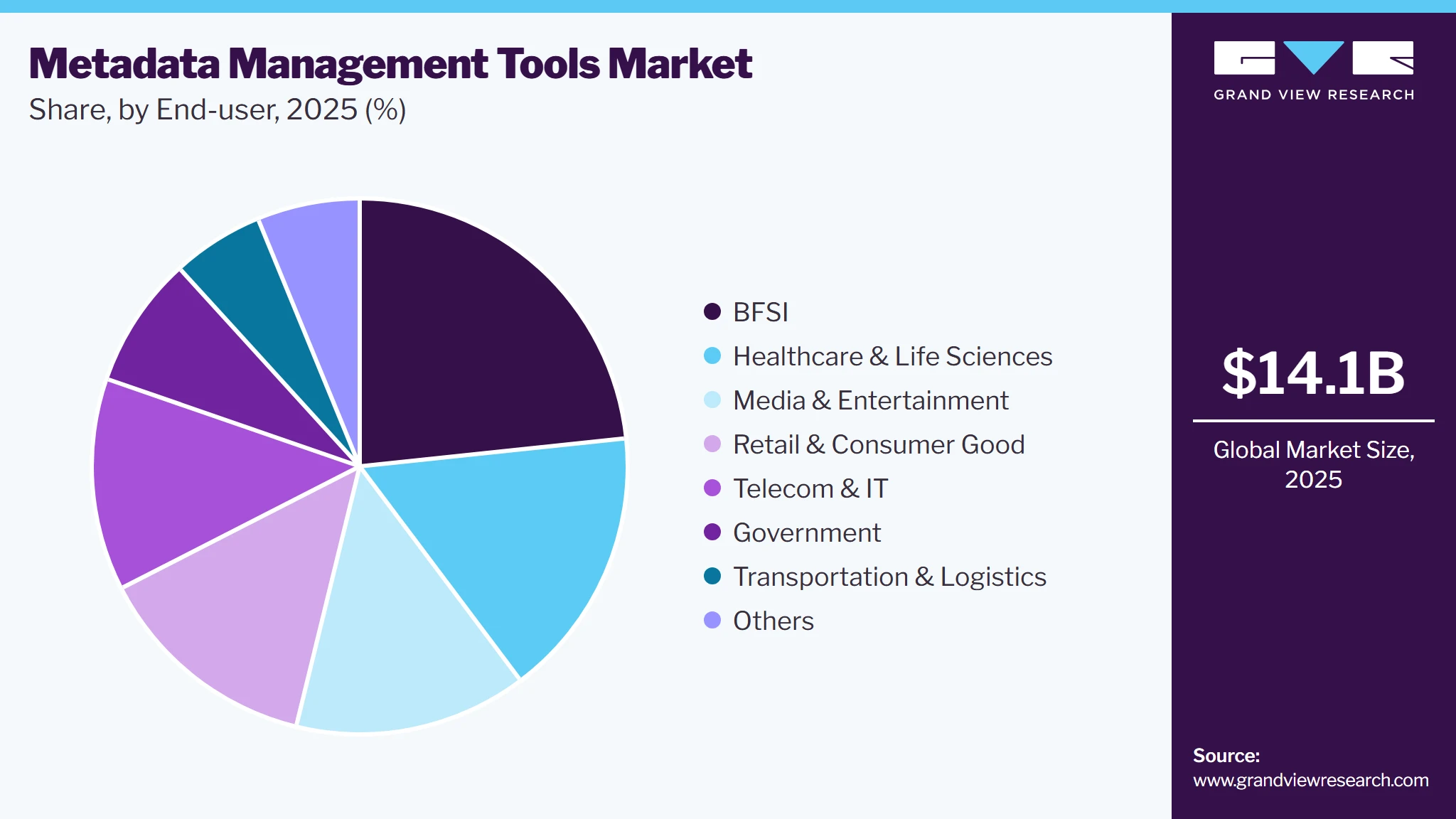Open the www.grandviewresearch.com source link

pos(1310,780)
